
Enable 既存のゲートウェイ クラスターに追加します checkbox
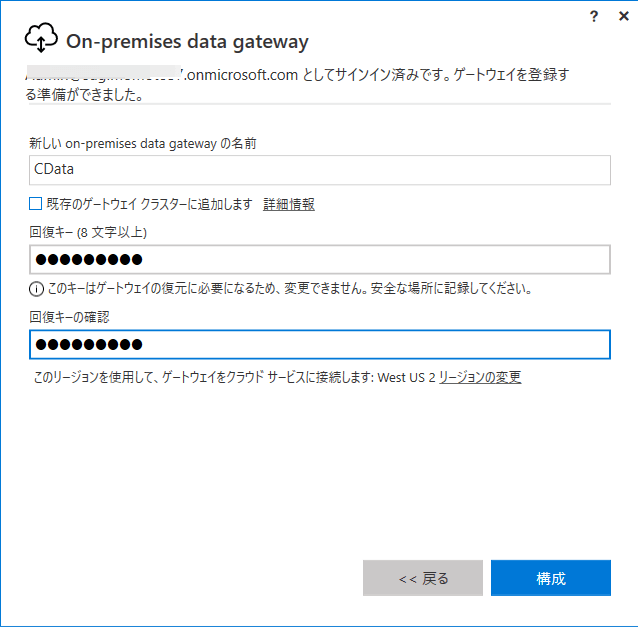[36, 204]
